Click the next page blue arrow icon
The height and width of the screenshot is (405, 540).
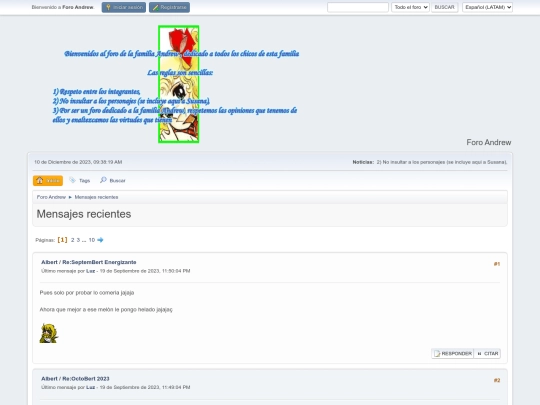coord(100,240)
